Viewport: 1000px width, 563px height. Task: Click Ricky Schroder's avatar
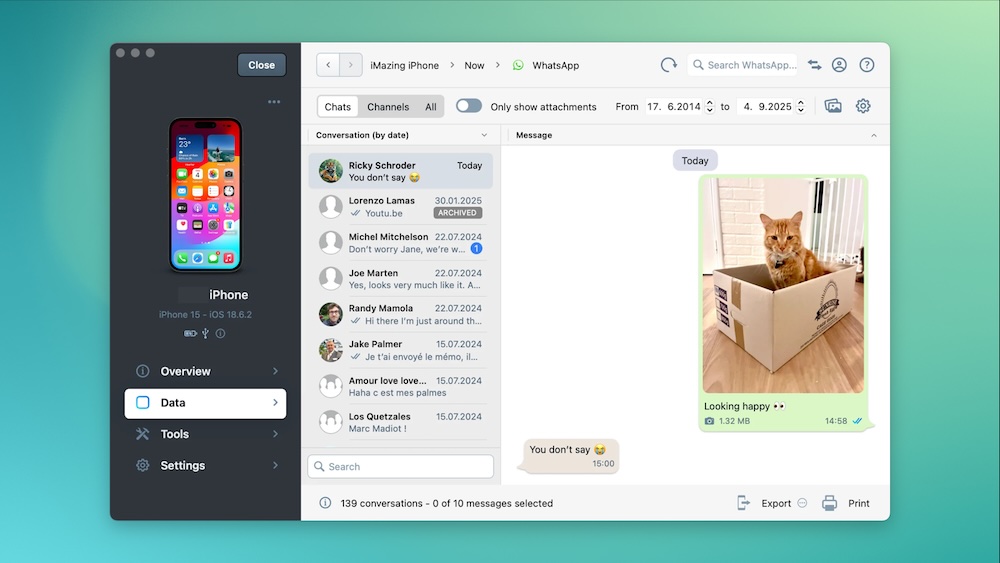click(331, 171)
